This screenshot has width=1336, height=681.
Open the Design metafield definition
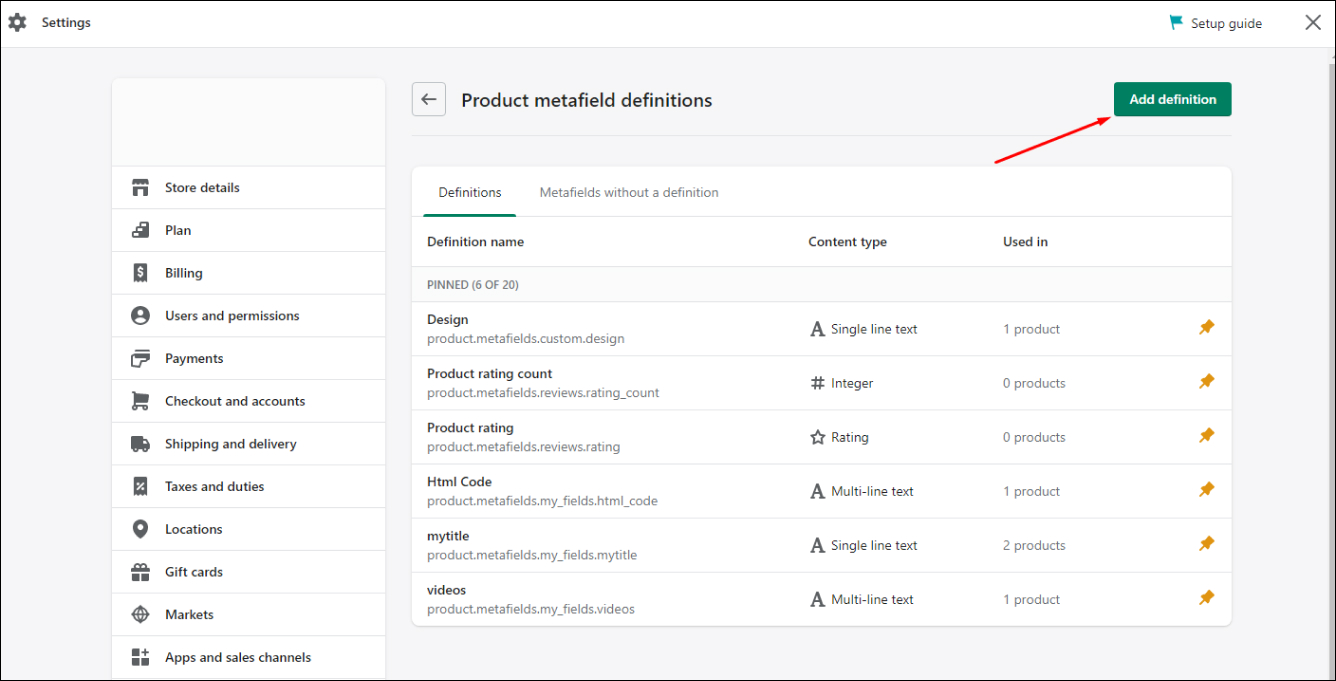(821, 329)
